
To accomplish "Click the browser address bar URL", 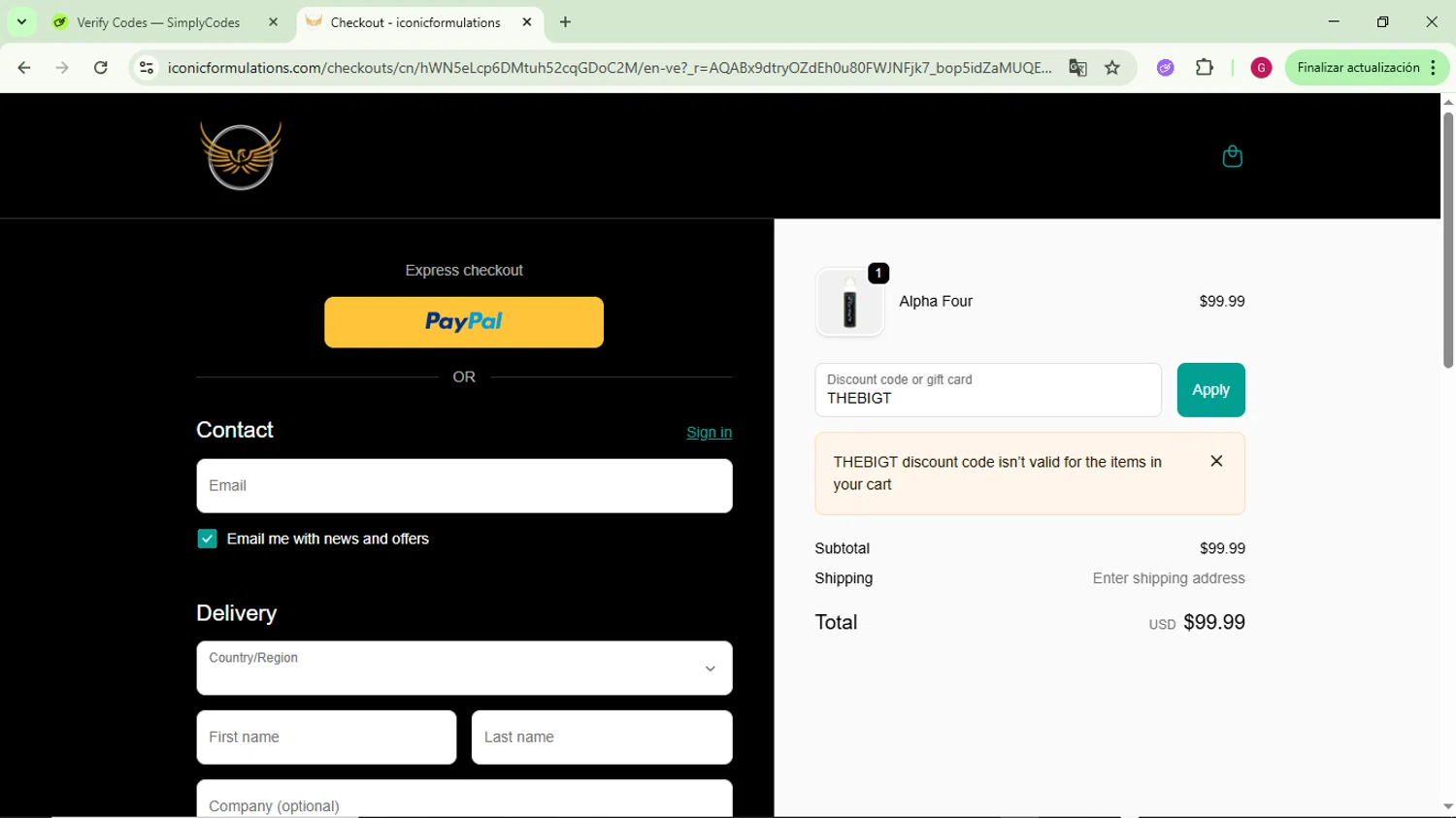I will click(609, 68).
